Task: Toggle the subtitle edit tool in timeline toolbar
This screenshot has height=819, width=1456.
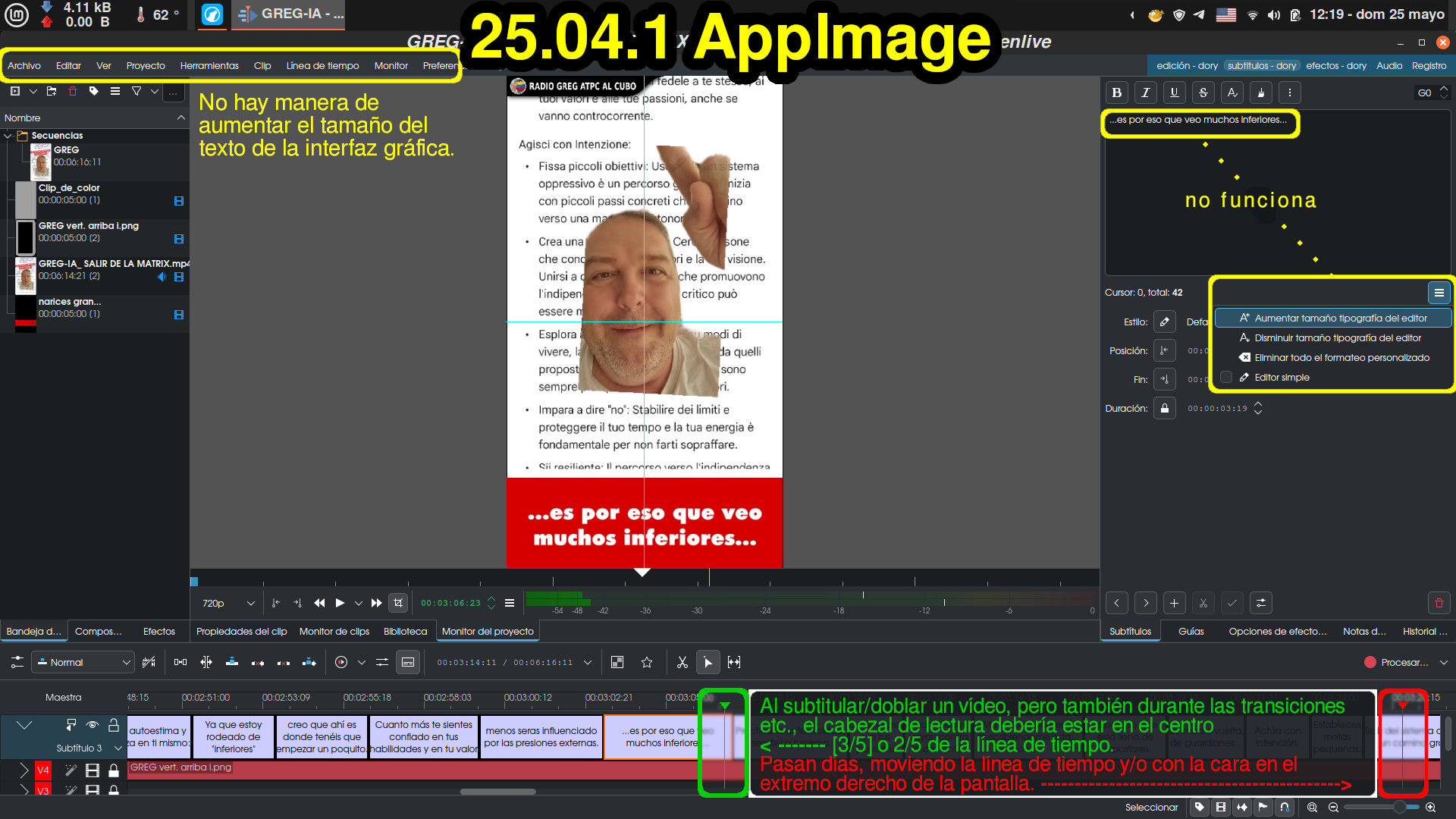Action: coord(408,662)
